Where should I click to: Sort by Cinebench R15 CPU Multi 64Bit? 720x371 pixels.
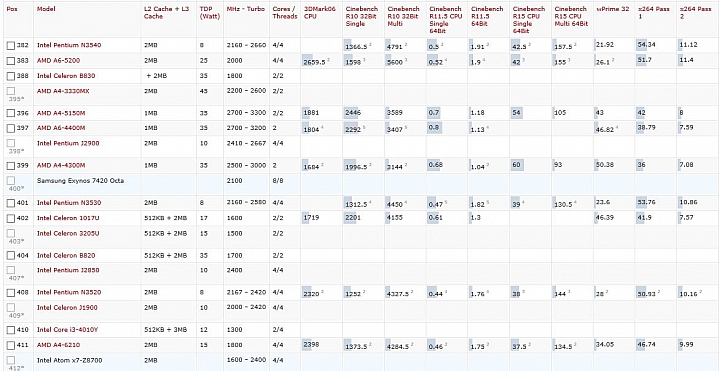tap(571, 16)
